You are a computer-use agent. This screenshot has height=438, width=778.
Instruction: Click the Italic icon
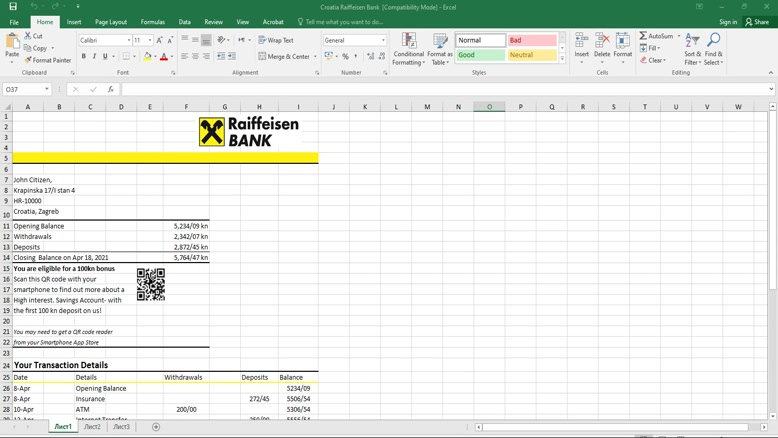point(95,56)
